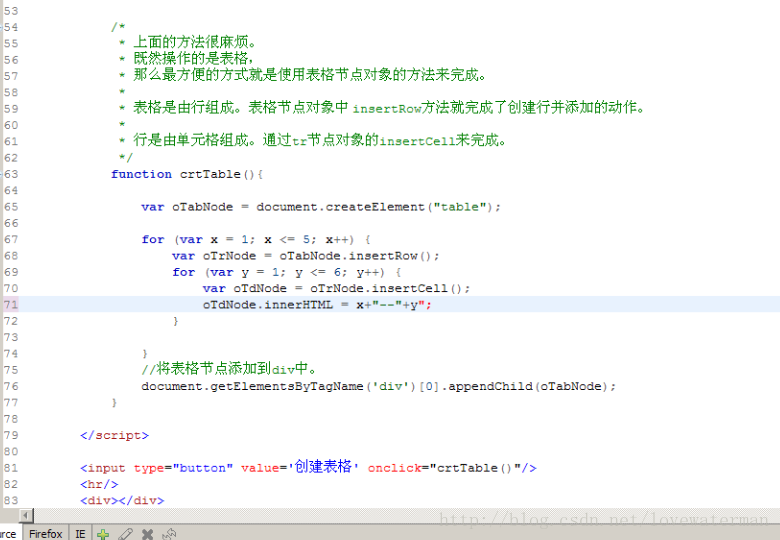Collapse the comment block at line 54
This screenshot has width=780, height=540.
click(x=1, y=27)
